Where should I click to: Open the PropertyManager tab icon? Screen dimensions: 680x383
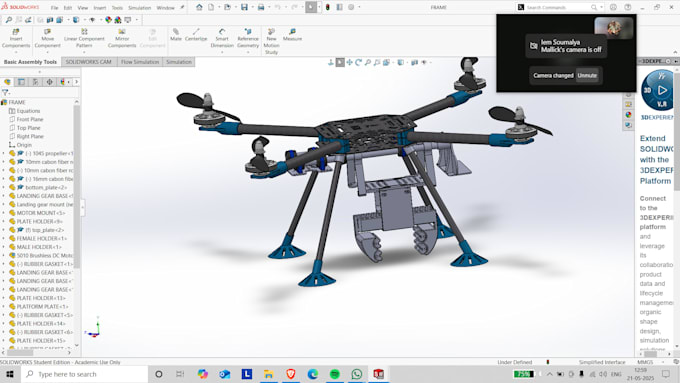tap(21, 82)
